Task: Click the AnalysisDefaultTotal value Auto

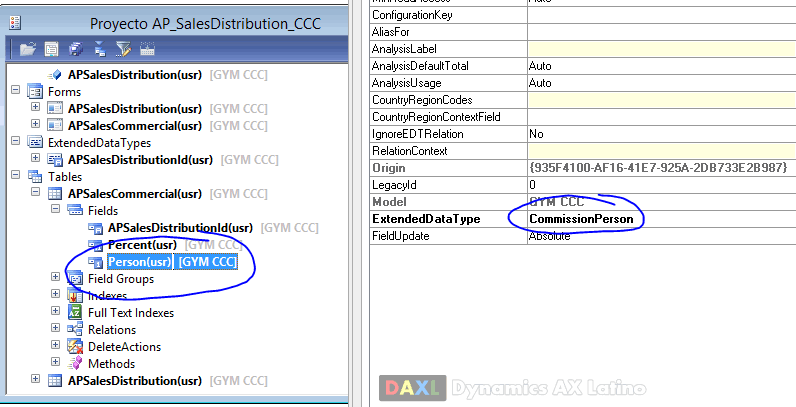Action: (661, 66)
